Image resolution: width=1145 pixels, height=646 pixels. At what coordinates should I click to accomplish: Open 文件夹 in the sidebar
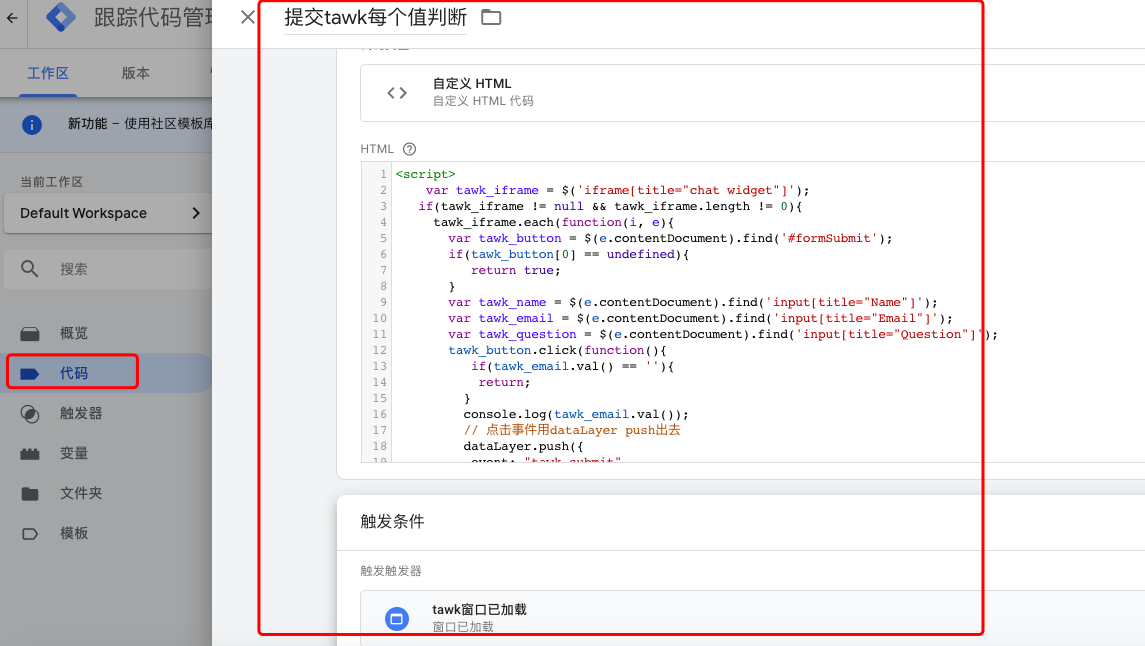[81, 493]
